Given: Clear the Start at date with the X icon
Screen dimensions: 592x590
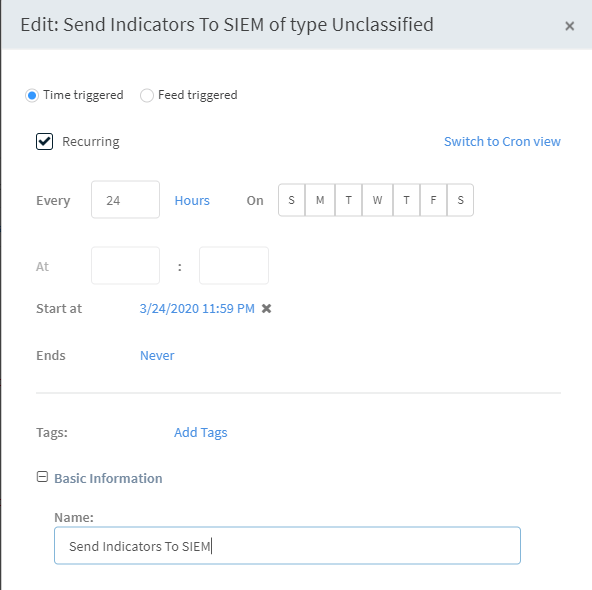Looking at the screenshot, I should point(267,308).
